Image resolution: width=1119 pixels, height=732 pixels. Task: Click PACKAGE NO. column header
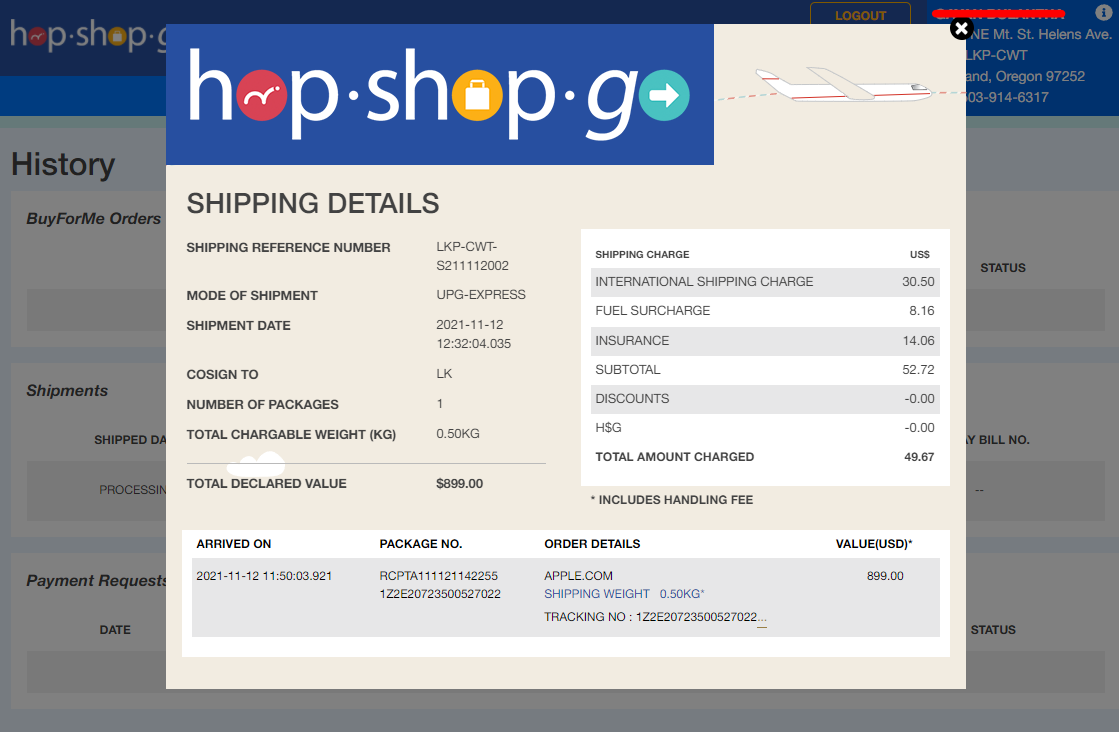coord(420,544)
